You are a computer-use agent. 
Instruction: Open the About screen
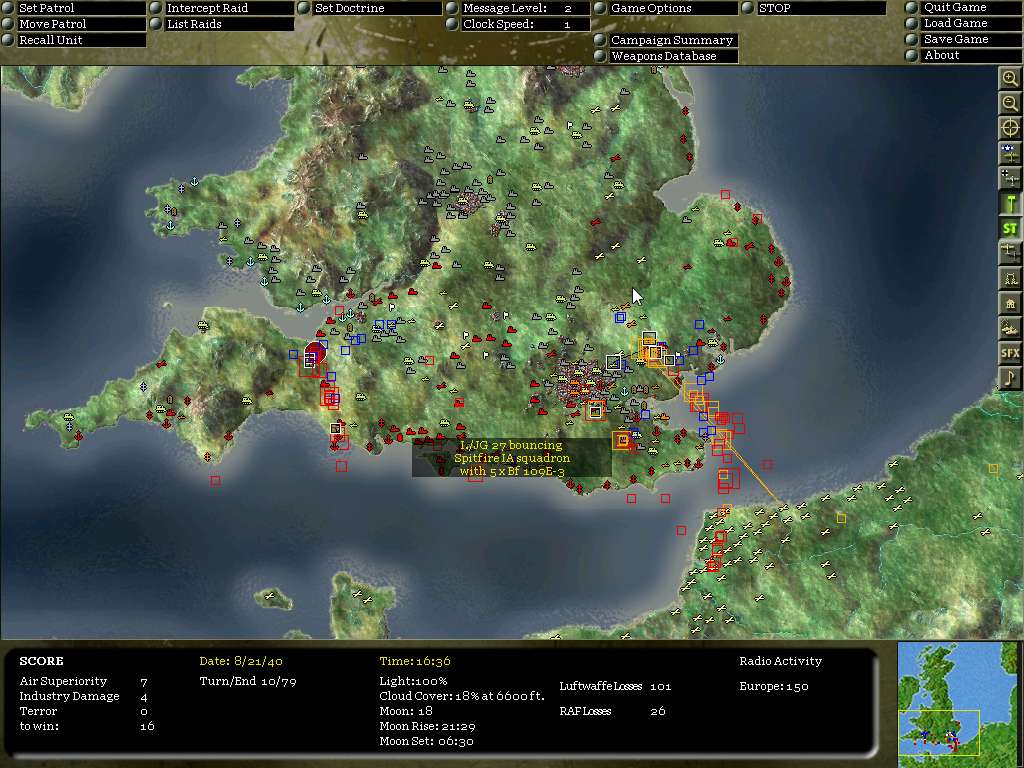(971, 55)
